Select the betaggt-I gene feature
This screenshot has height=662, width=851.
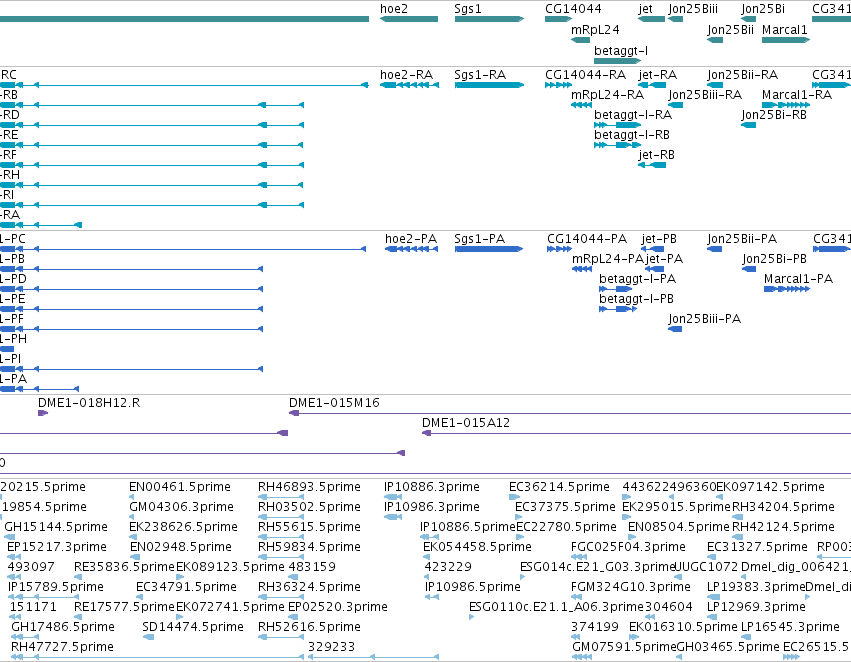(618, 61)
